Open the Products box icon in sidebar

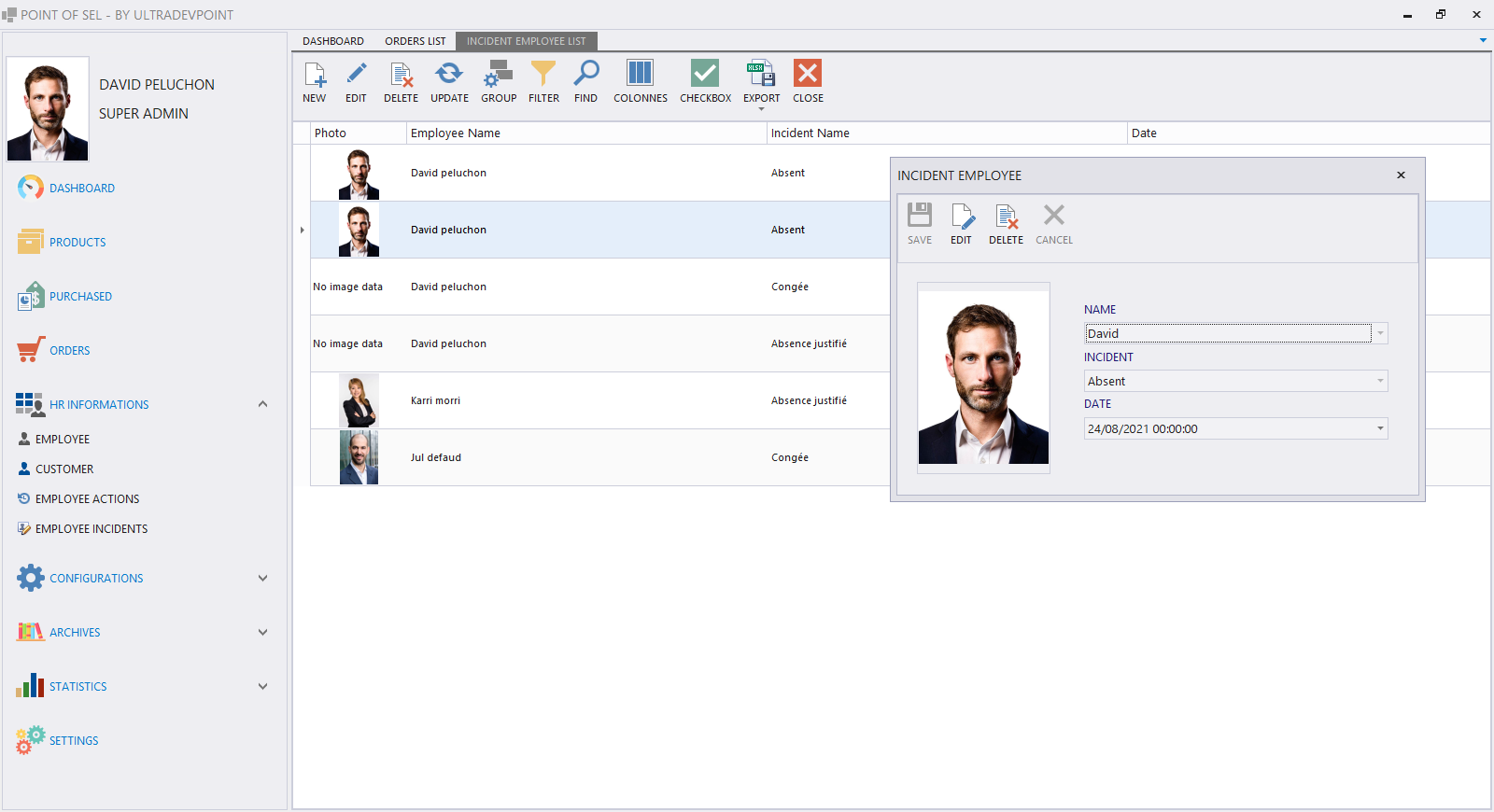31,242
